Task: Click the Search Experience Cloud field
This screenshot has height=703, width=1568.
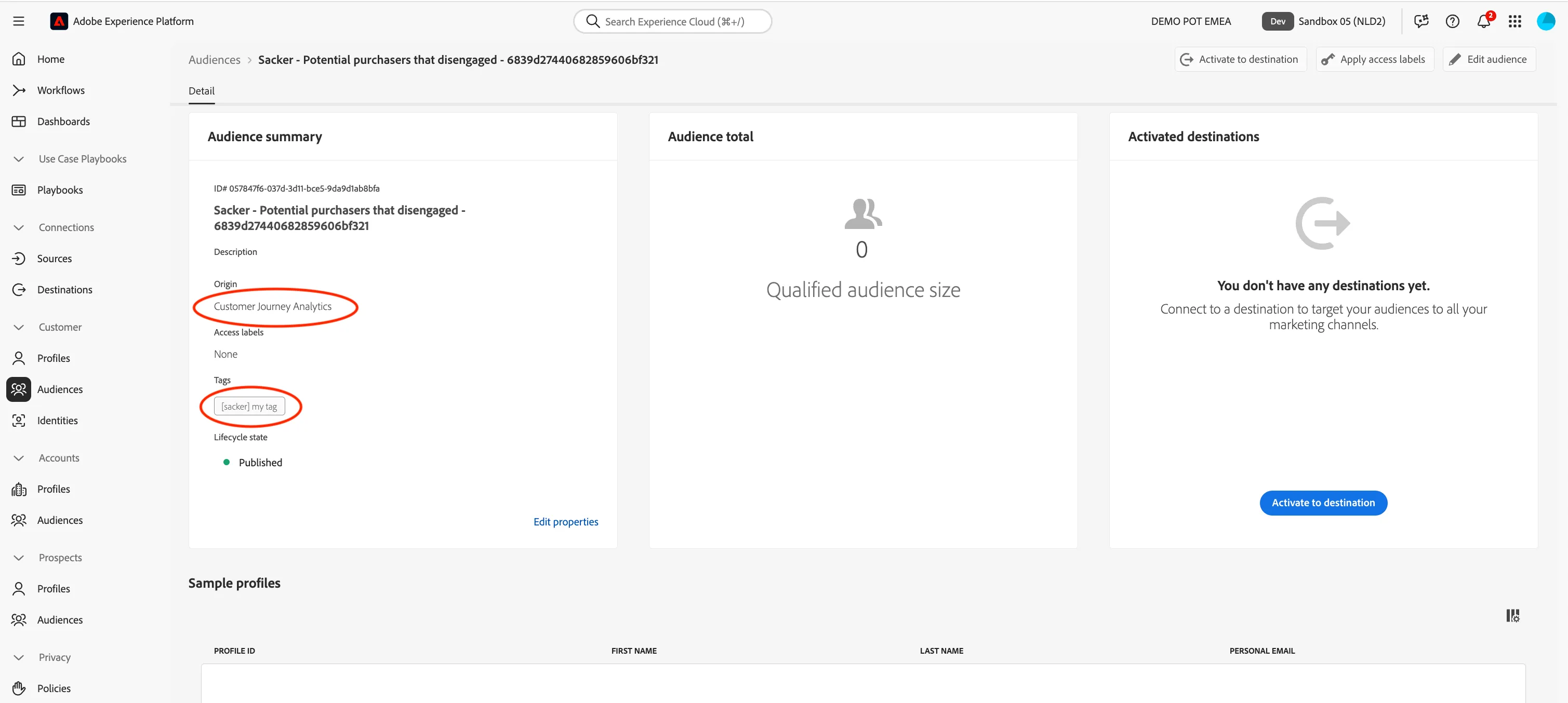Action: click(x=672, y=21)
